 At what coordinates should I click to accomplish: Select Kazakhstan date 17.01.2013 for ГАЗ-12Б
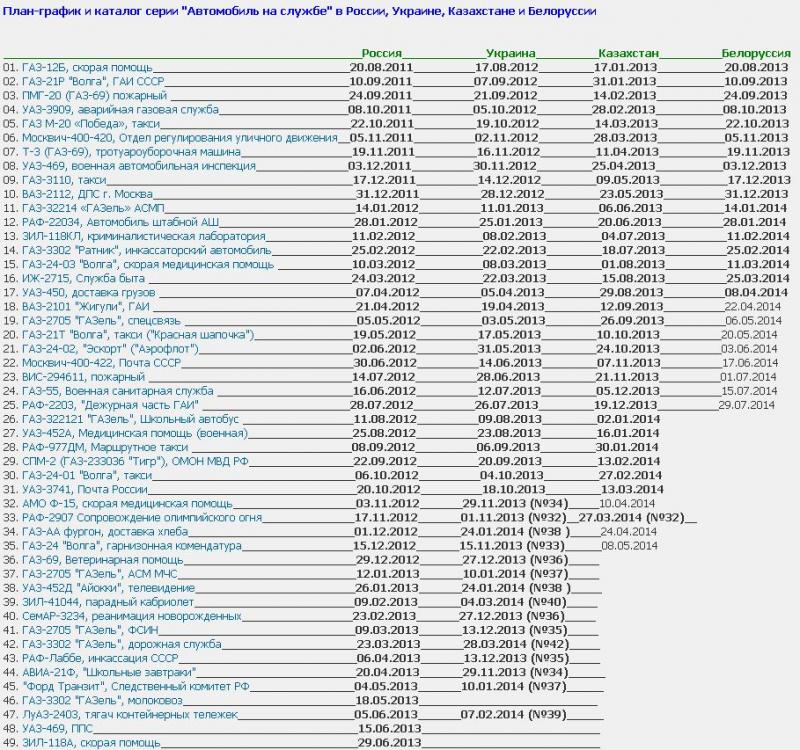pos(625,67)
